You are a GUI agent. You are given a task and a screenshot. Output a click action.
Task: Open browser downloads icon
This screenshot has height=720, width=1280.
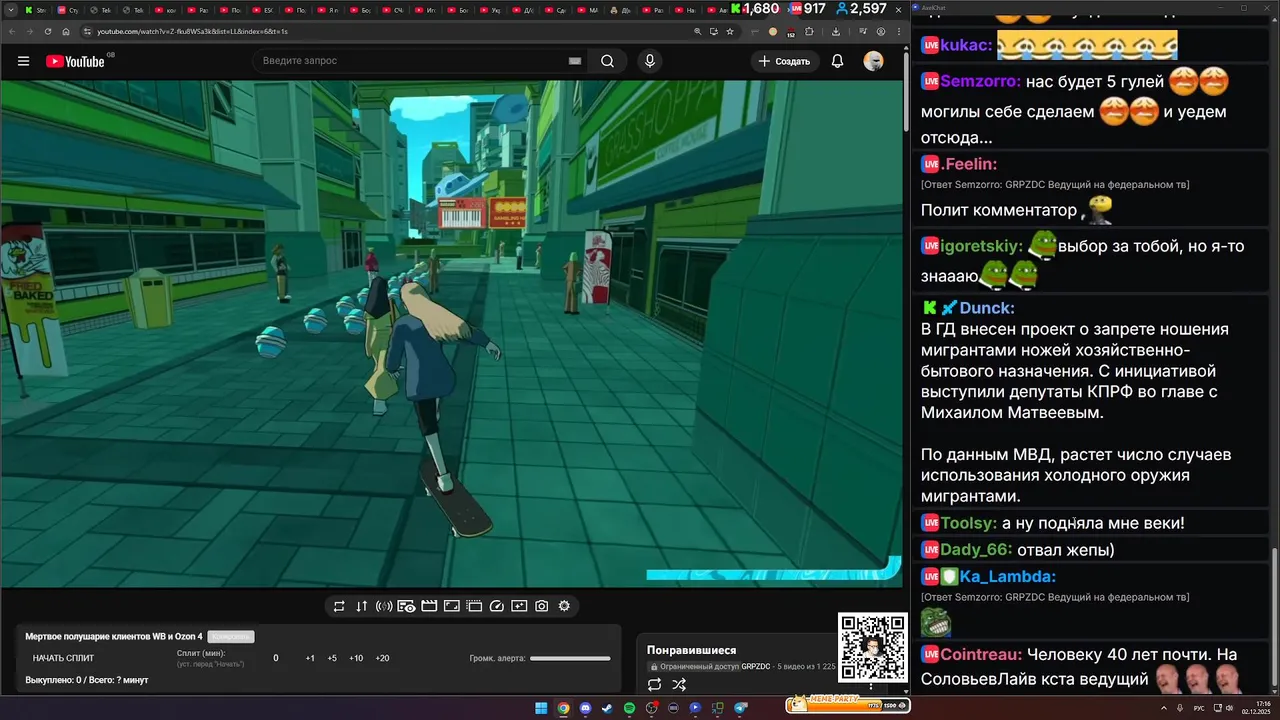pos(836,31)
